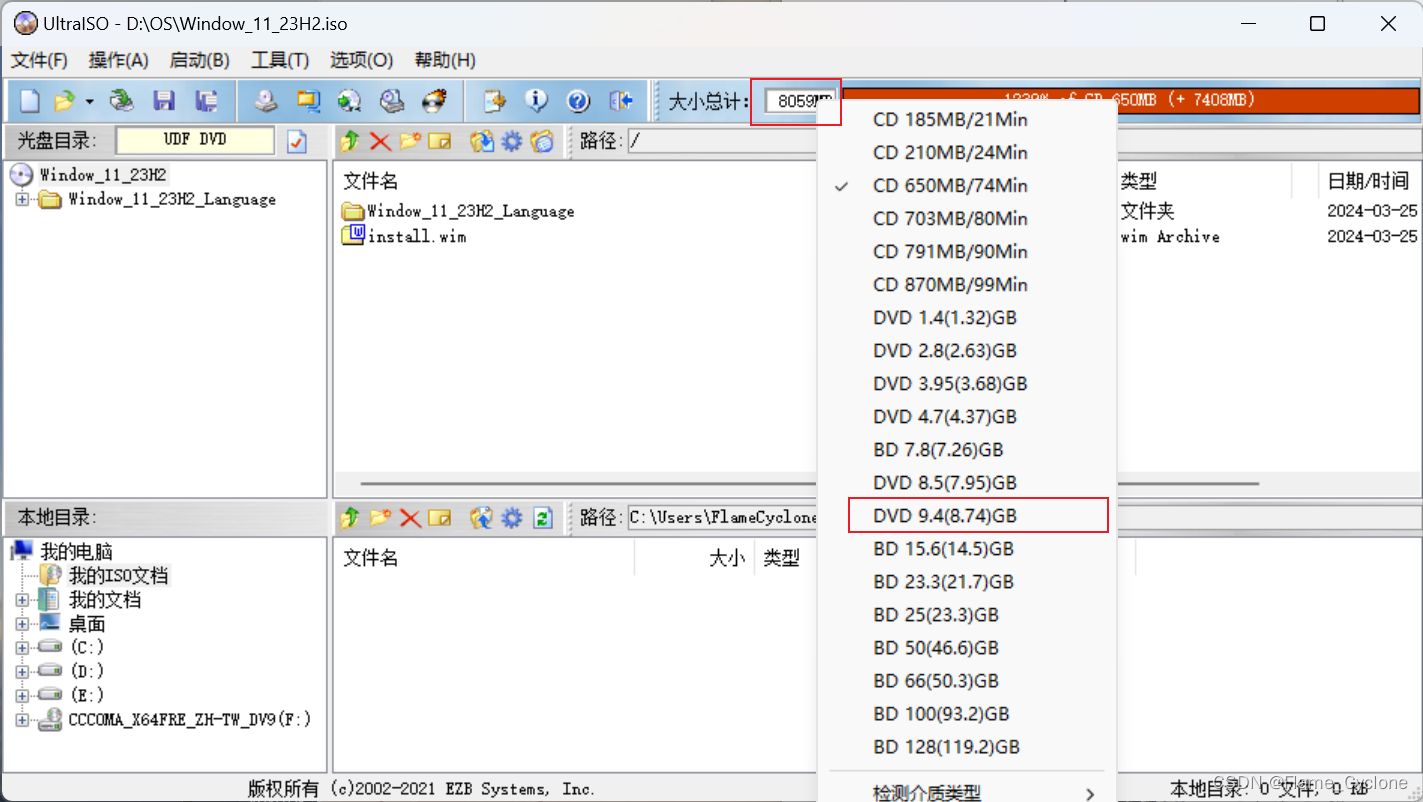Screen dimensions: 1423x802
Task: Open the 选项(O) menu
Action: (361, 60)
